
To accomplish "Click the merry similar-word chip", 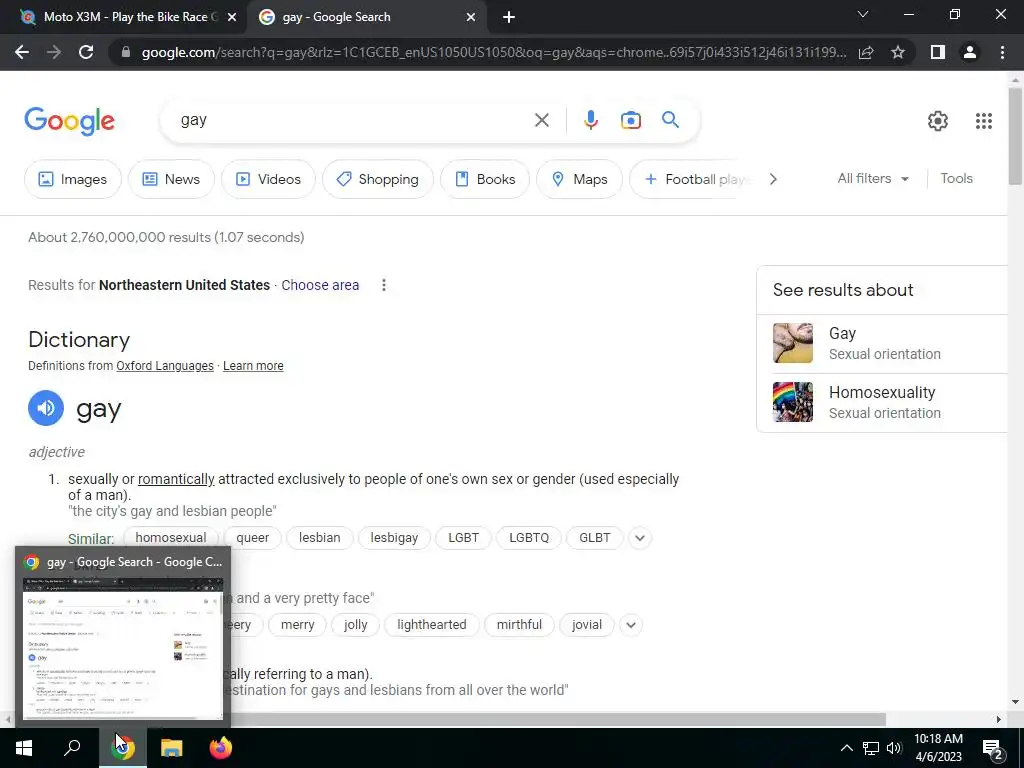I will pos(297,625).
